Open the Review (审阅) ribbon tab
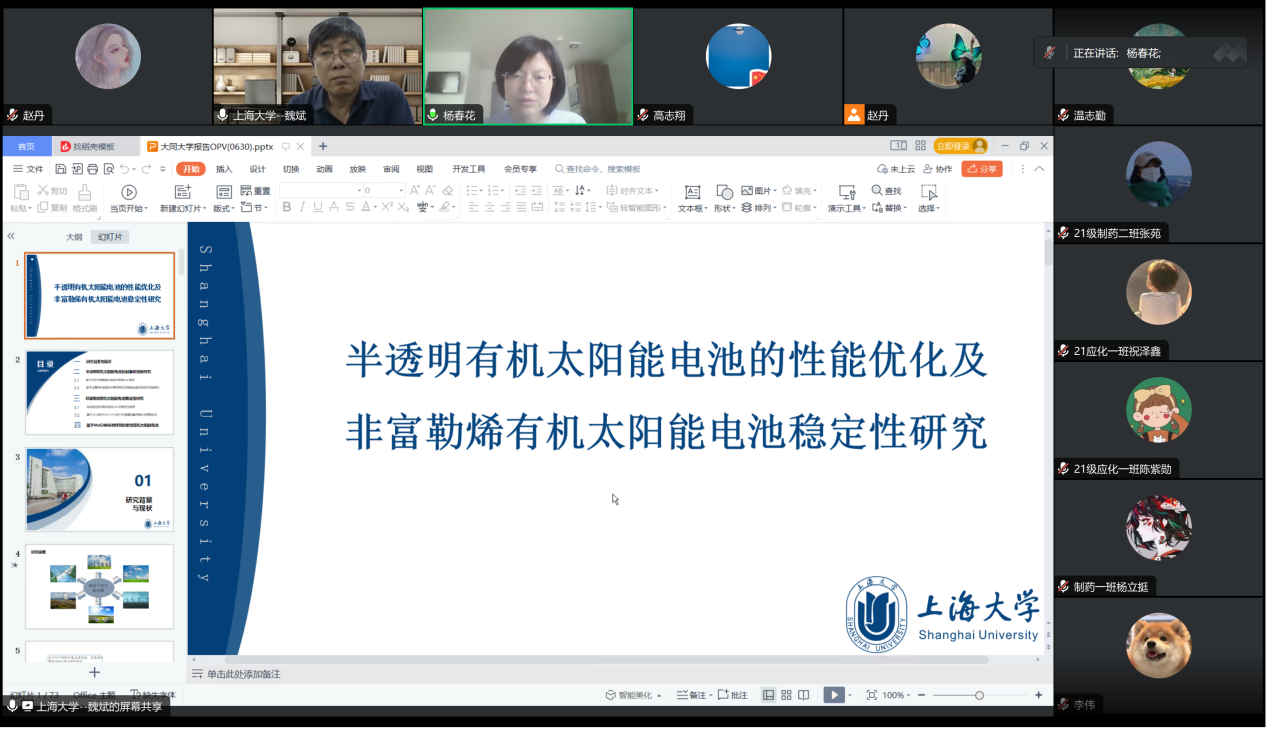This screenshot has height=732, width=1269. coord(391,169)
